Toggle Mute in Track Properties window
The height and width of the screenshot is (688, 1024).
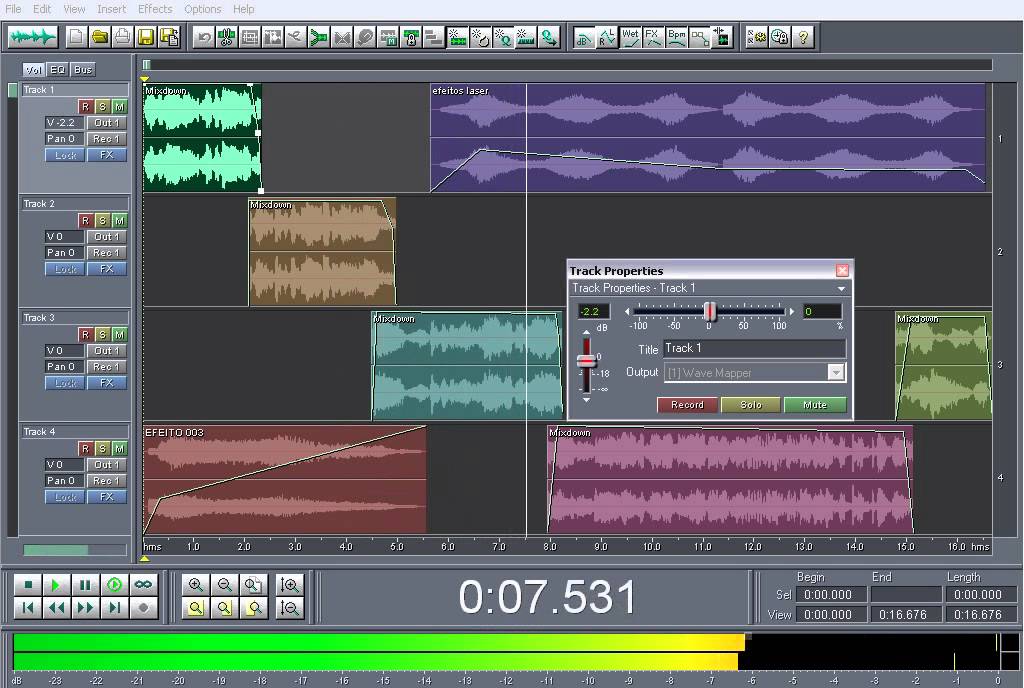815,405
